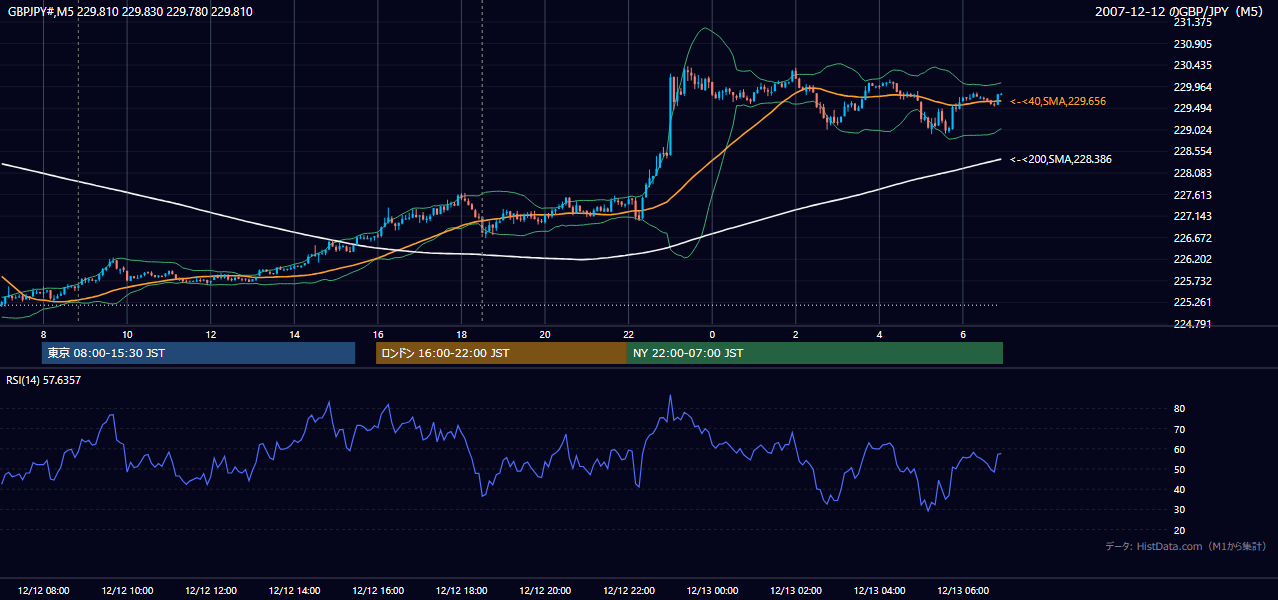Click hour label 0 under price chart
This screenshot has height=600, width=1278.
[x=712, y=334]
